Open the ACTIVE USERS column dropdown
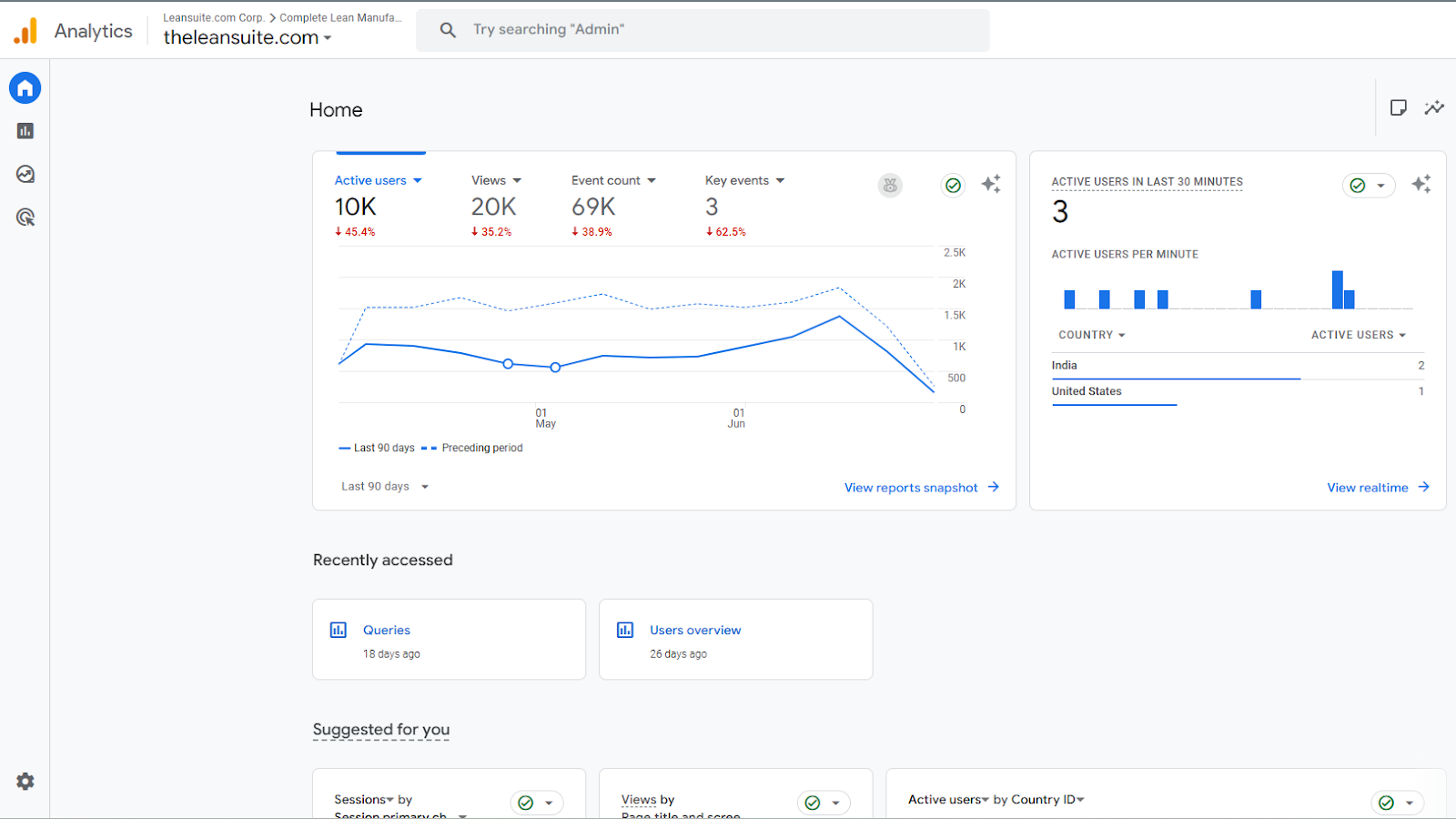The image size is (1456, 819). tap(1359, 335)
